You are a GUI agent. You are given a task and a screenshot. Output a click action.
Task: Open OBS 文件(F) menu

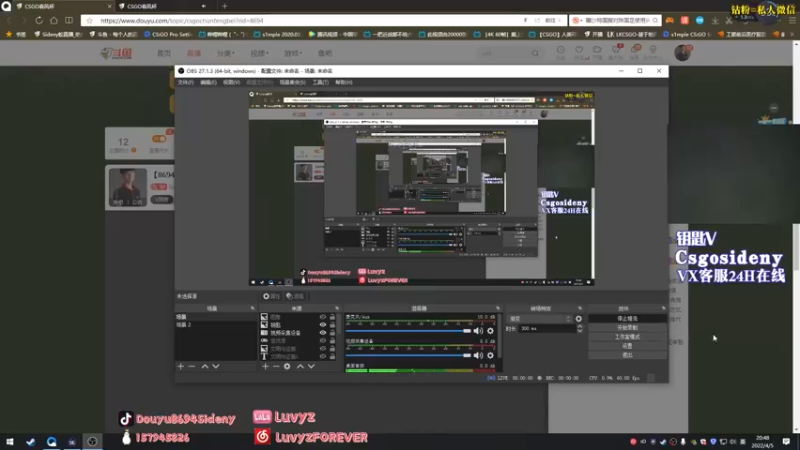pyautogui.click(x=185, y=82)
